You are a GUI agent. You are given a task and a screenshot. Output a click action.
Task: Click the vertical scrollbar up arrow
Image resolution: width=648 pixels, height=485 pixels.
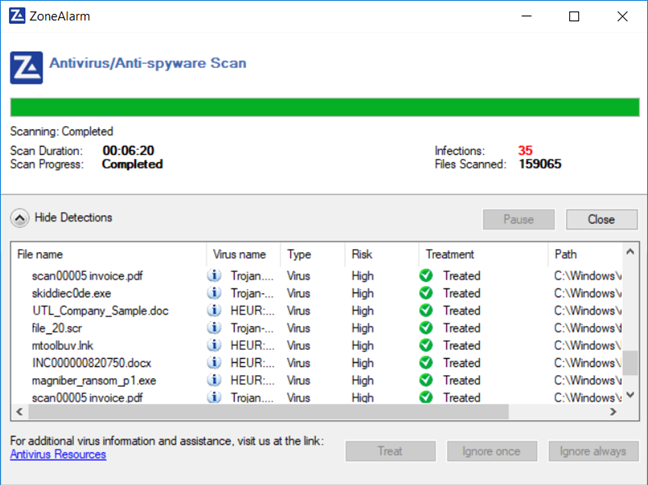tap(630, 252)
